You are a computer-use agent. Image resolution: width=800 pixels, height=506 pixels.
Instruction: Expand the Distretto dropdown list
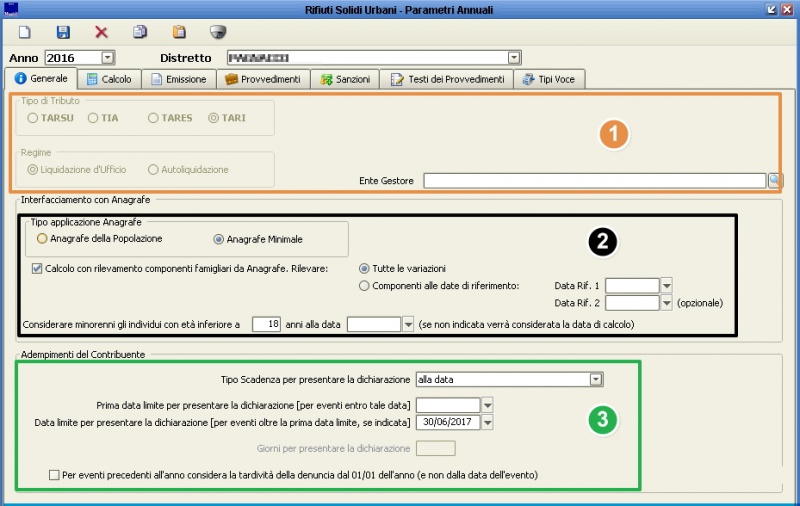tap(514, 58)
